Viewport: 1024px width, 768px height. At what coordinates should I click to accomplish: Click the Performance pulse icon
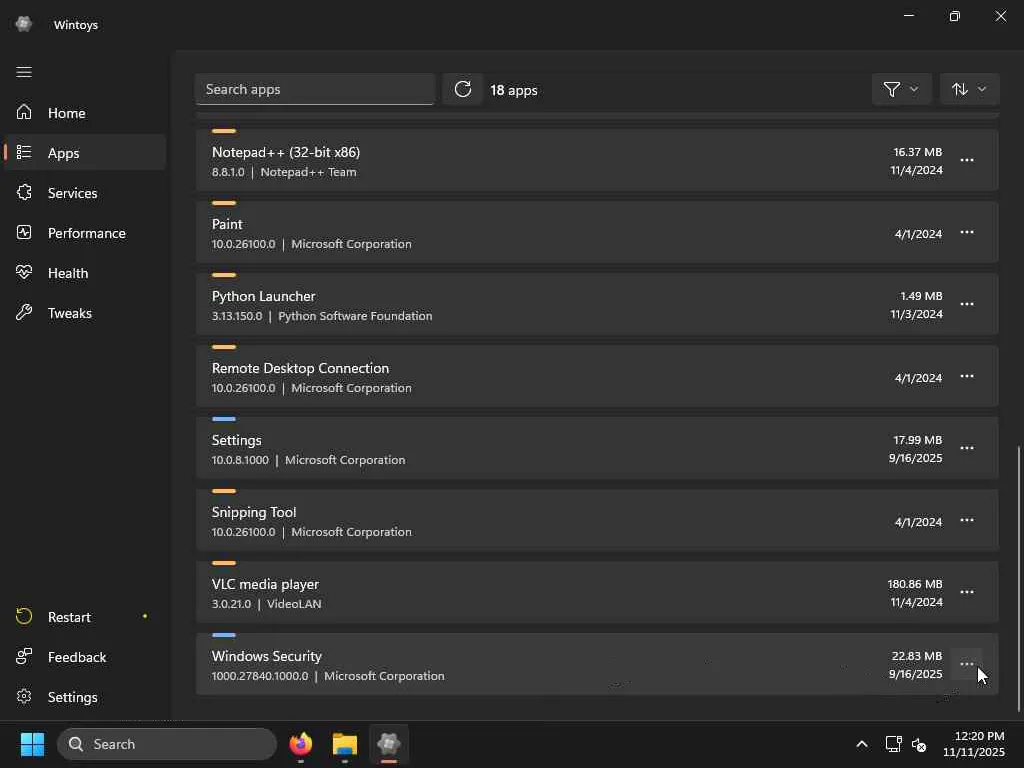[24, 232]
